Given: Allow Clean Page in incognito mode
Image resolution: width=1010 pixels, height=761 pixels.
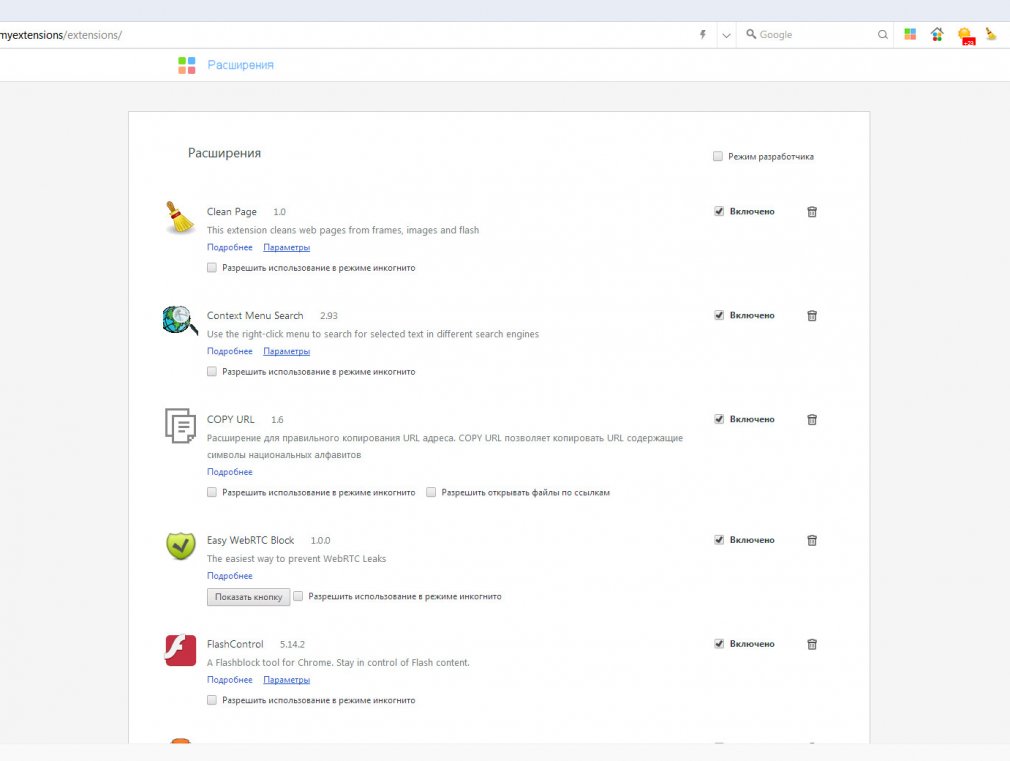Looking at the screenshot, I should click(x=211, y=267).
